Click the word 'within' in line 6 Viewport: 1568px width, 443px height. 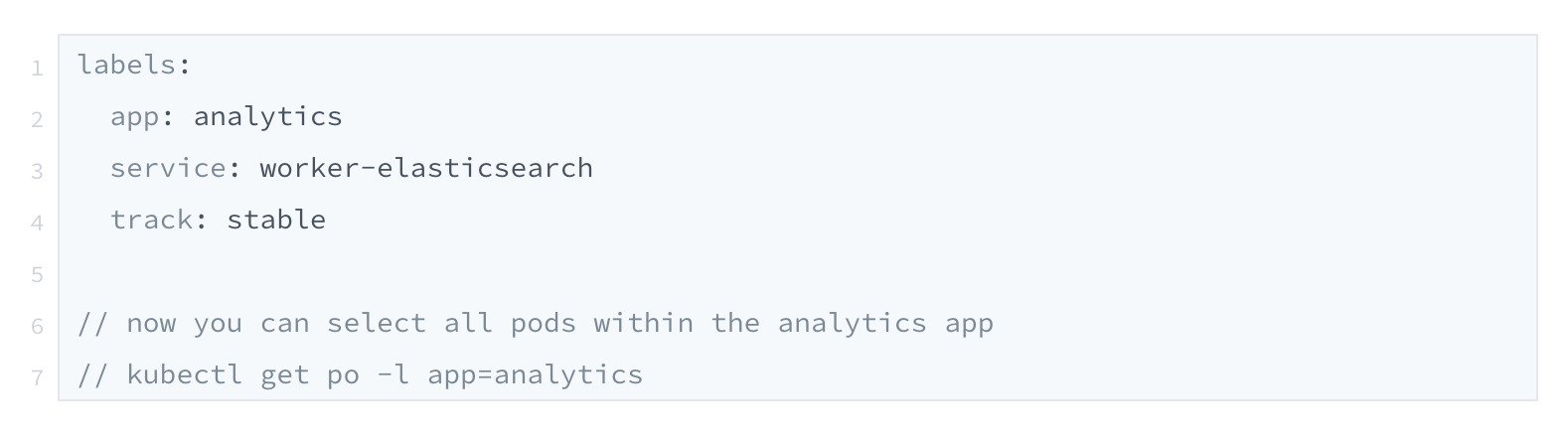click(643, 323)
